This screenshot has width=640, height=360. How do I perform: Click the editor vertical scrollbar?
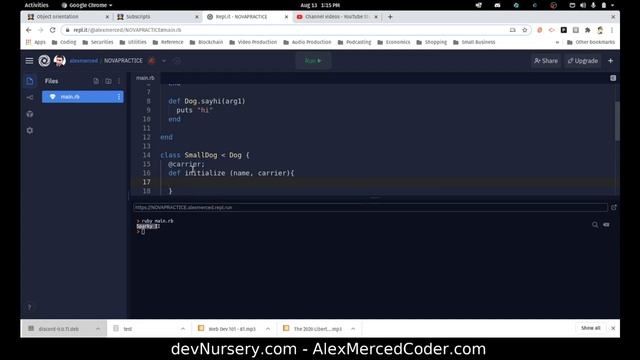[x=617, y=121]
